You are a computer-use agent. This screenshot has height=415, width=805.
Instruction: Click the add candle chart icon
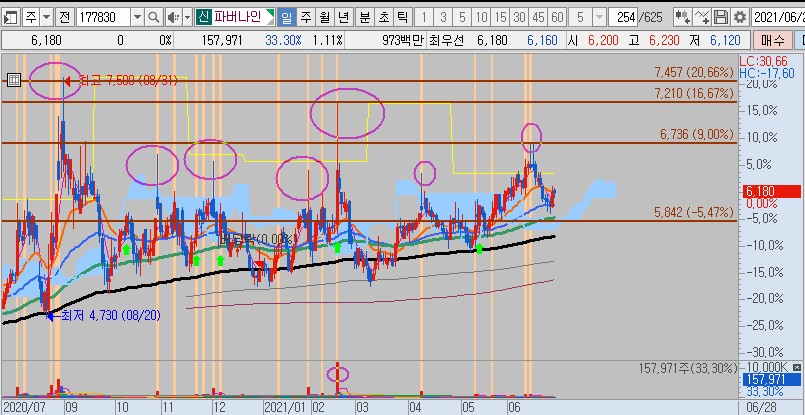682,17
